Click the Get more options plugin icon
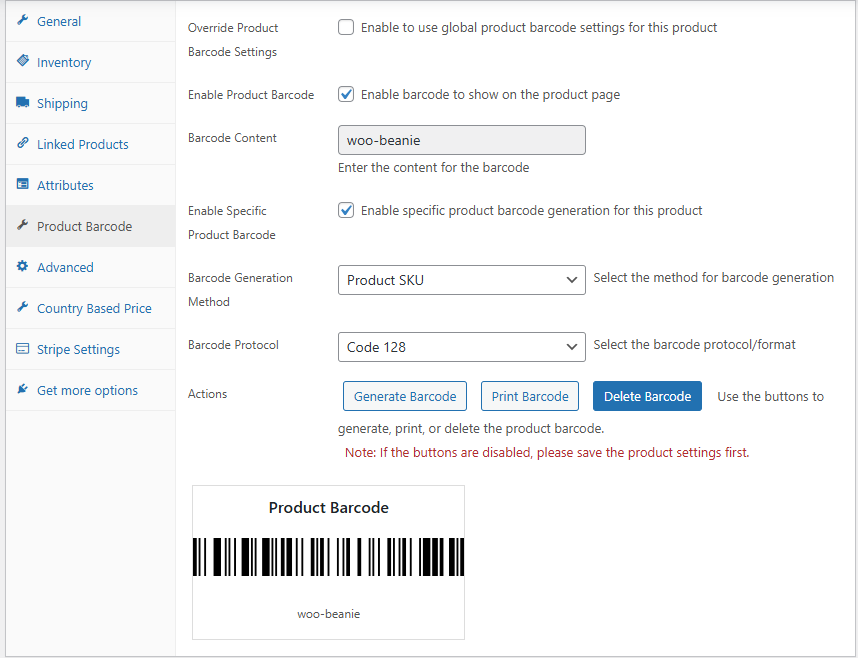Screen dimensions: 858x658 22,389
